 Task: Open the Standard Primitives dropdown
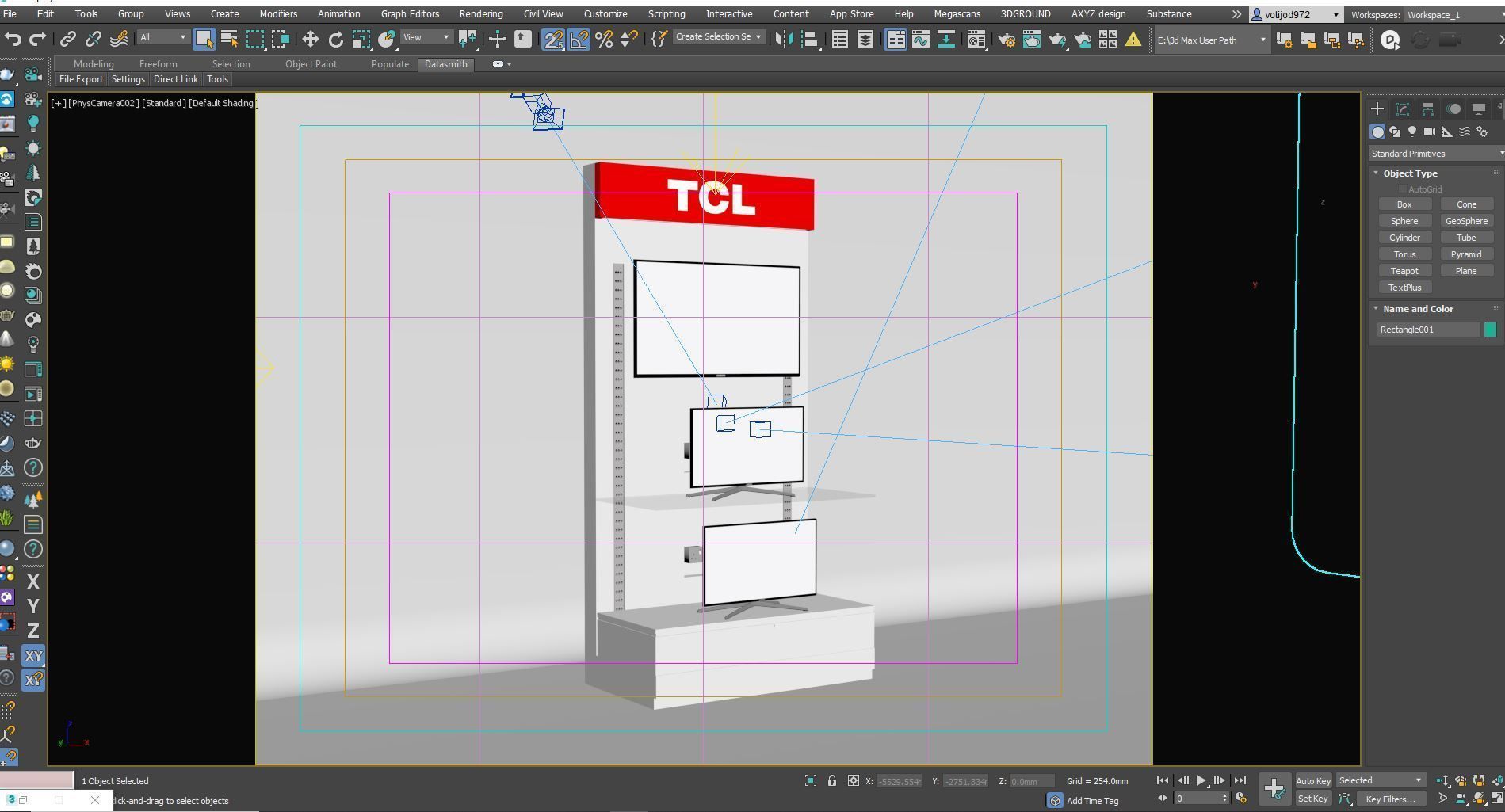click(1436, 154)
